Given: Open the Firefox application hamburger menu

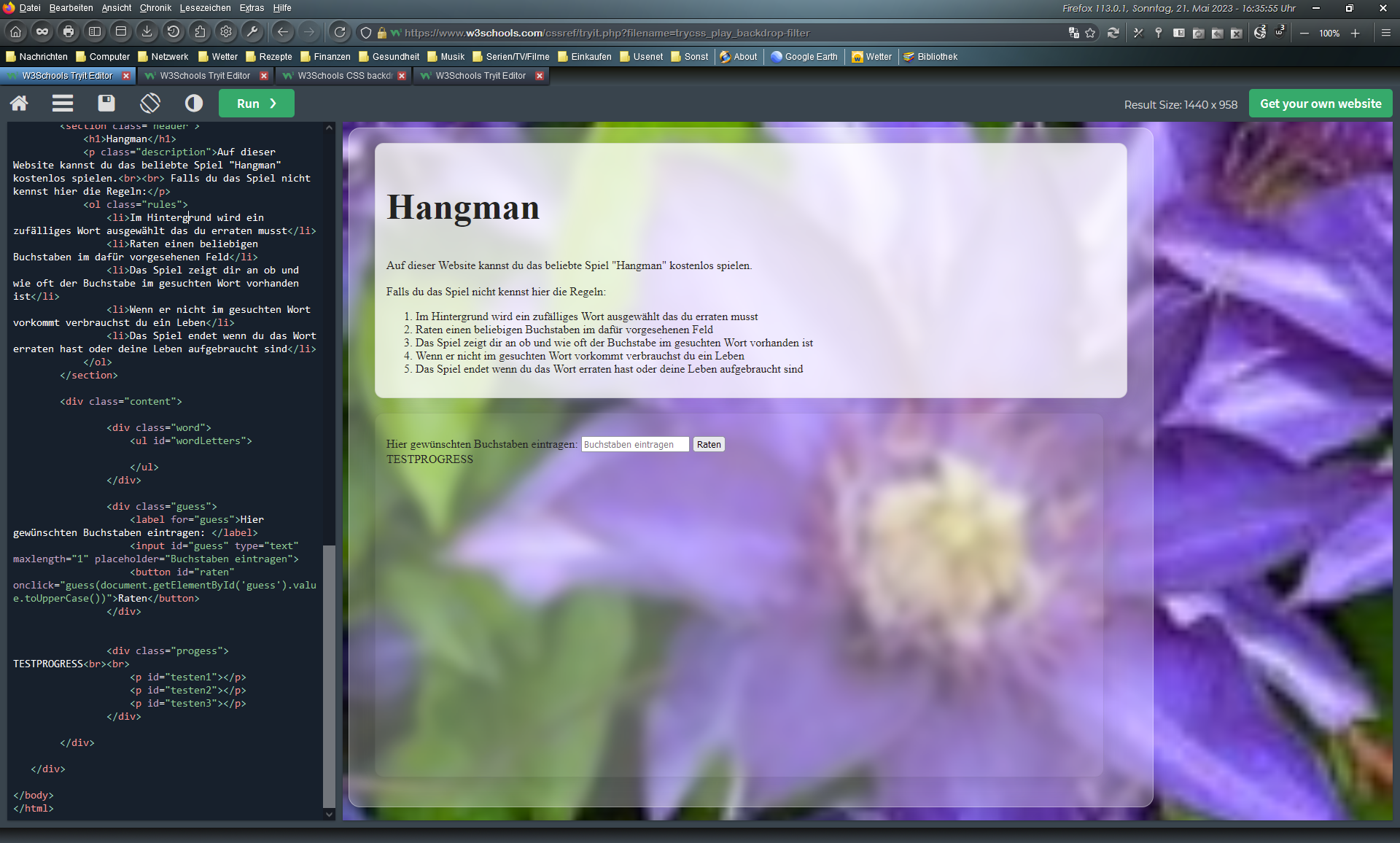Looking at the screenshot, I should pyautogui.click(x=1386, y=33).
